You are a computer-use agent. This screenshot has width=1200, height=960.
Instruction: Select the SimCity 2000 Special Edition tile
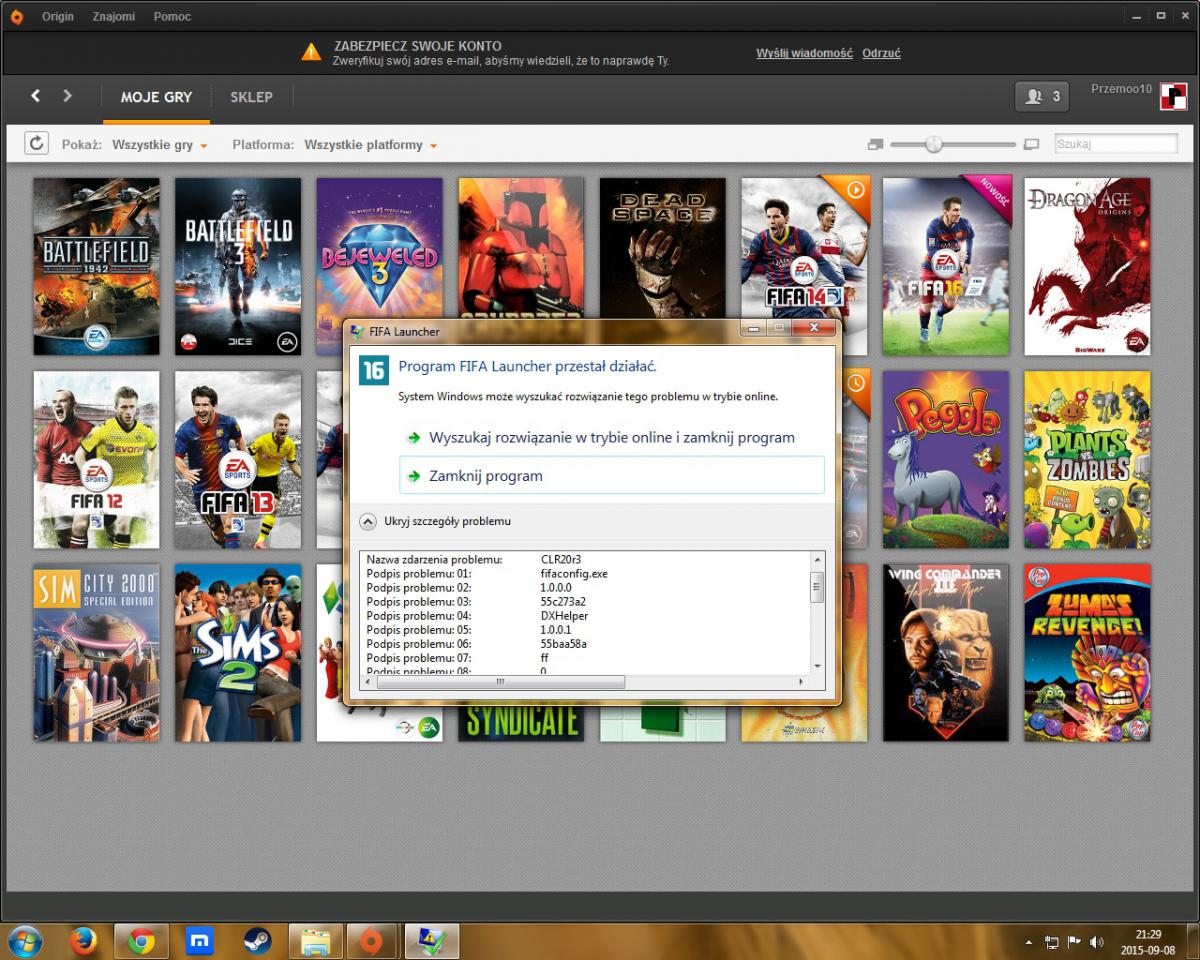96,653
